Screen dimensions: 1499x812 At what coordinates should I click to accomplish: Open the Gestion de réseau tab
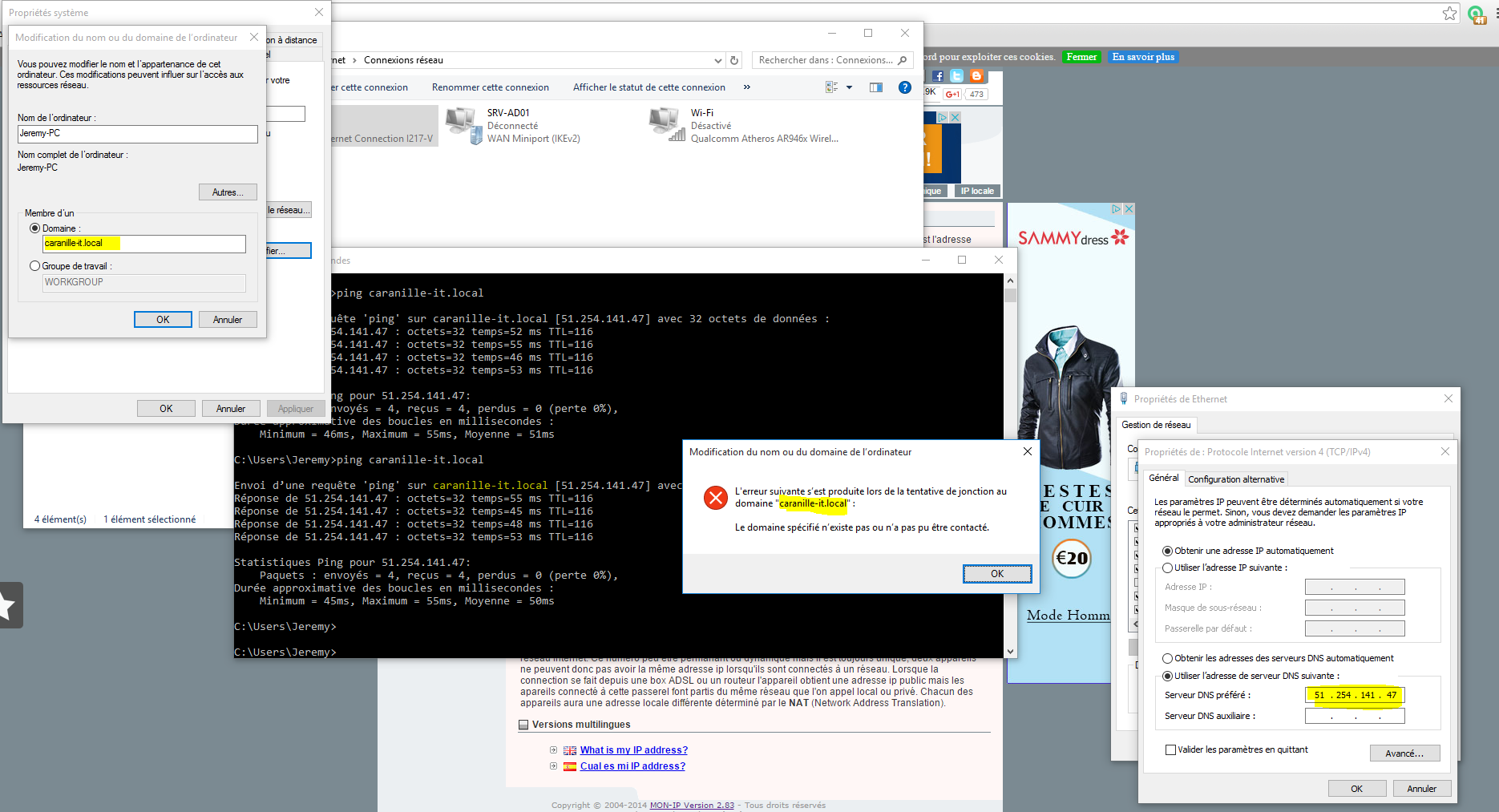tap(1156, 425)
